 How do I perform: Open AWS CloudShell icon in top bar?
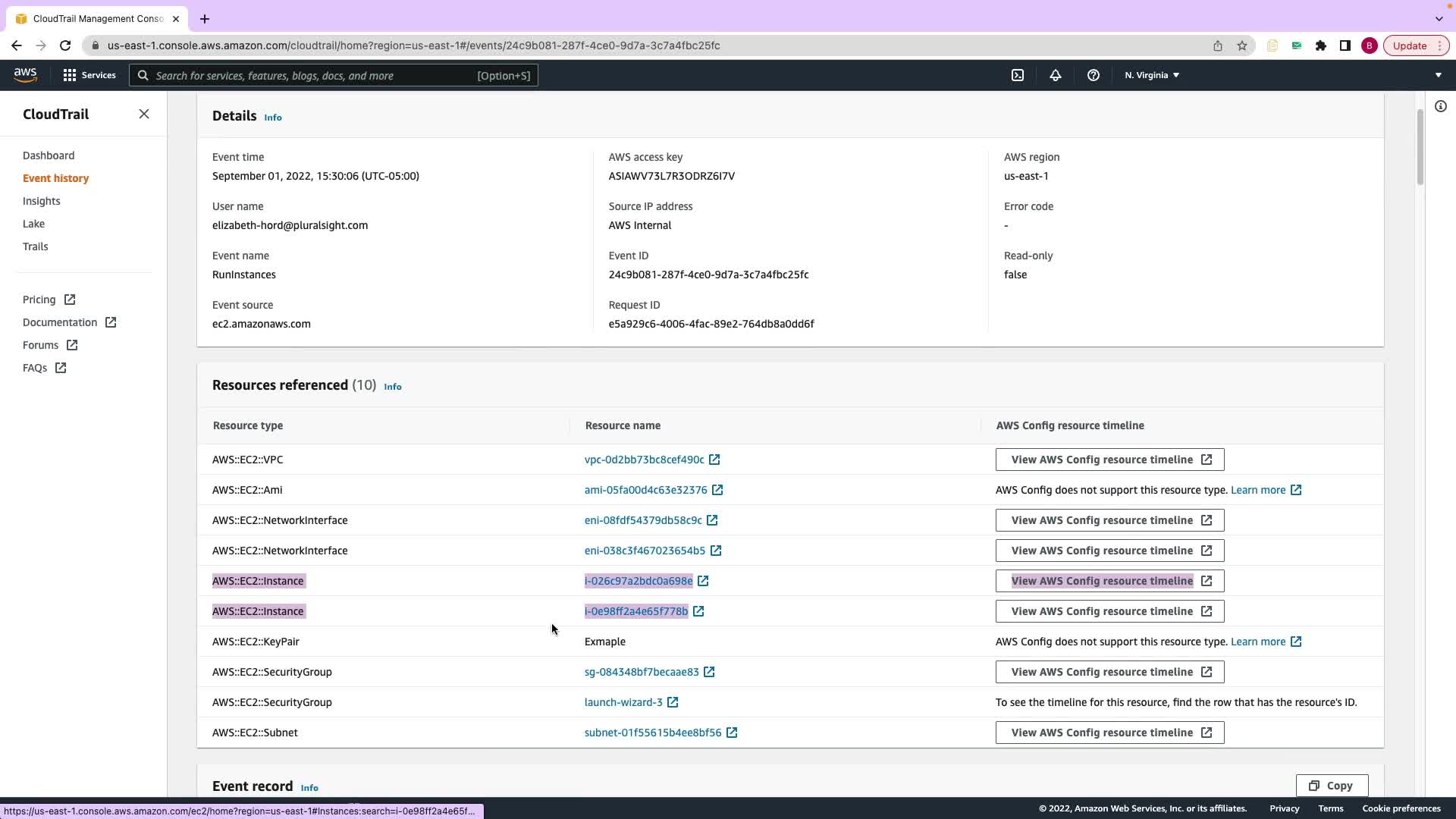point(1018,75)
